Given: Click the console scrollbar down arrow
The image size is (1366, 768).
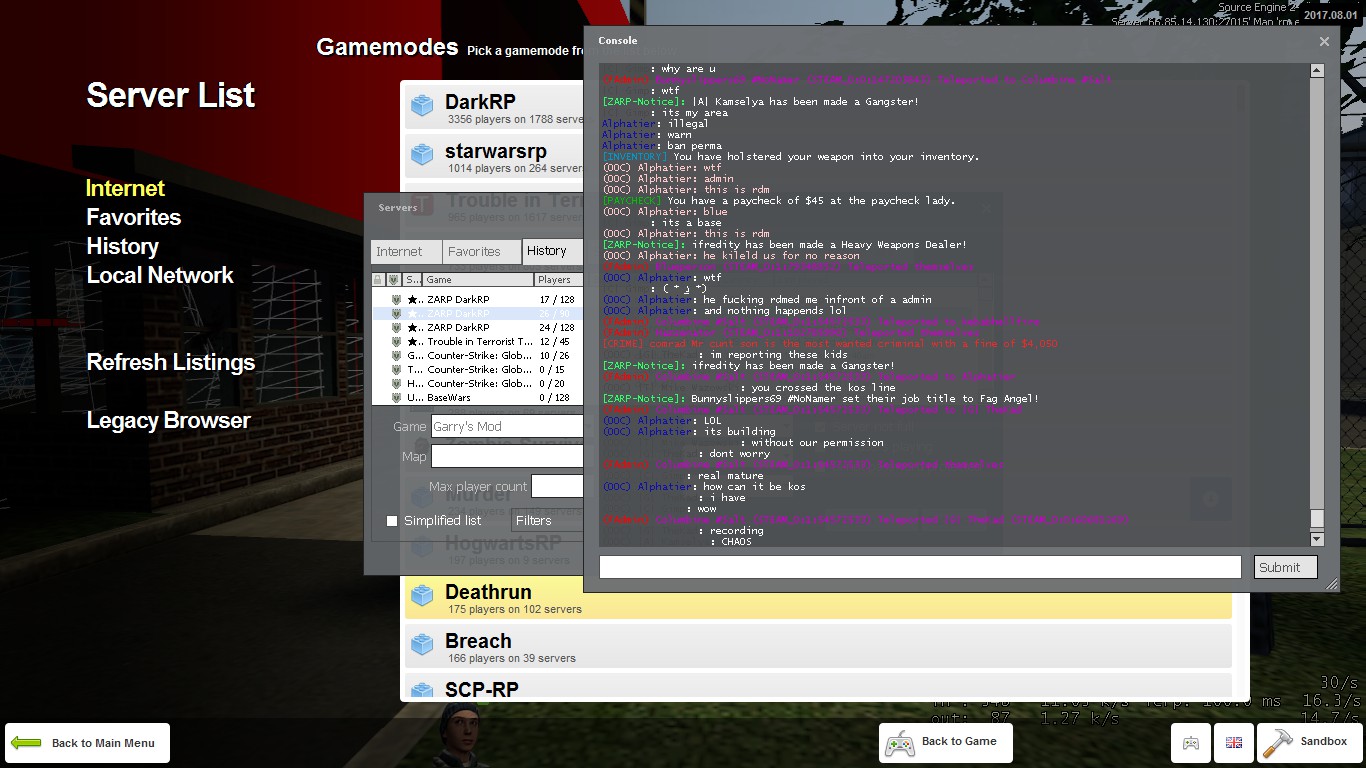Looking at the screenshot, I should [x=1317, y=539].
